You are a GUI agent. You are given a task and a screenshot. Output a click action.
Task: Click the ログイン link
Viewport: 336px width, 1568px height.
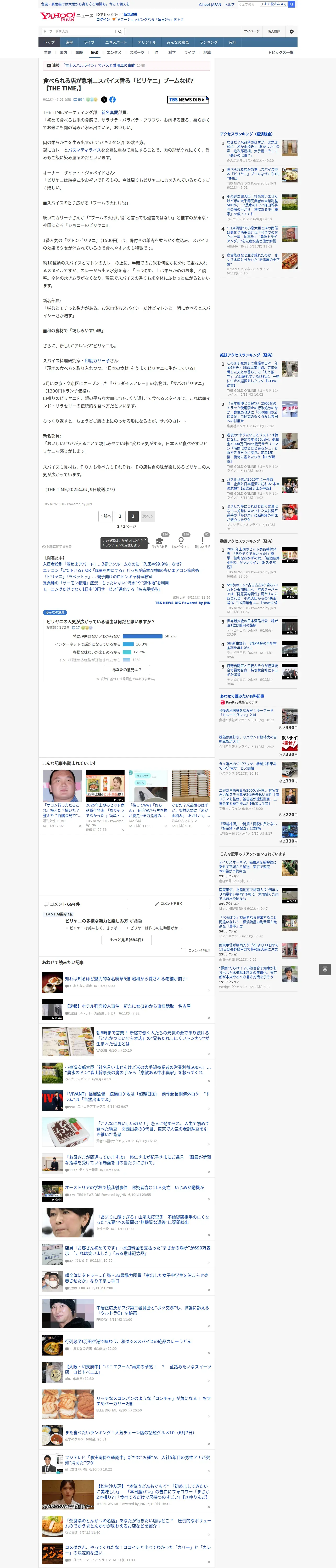[x=103, y=20]
